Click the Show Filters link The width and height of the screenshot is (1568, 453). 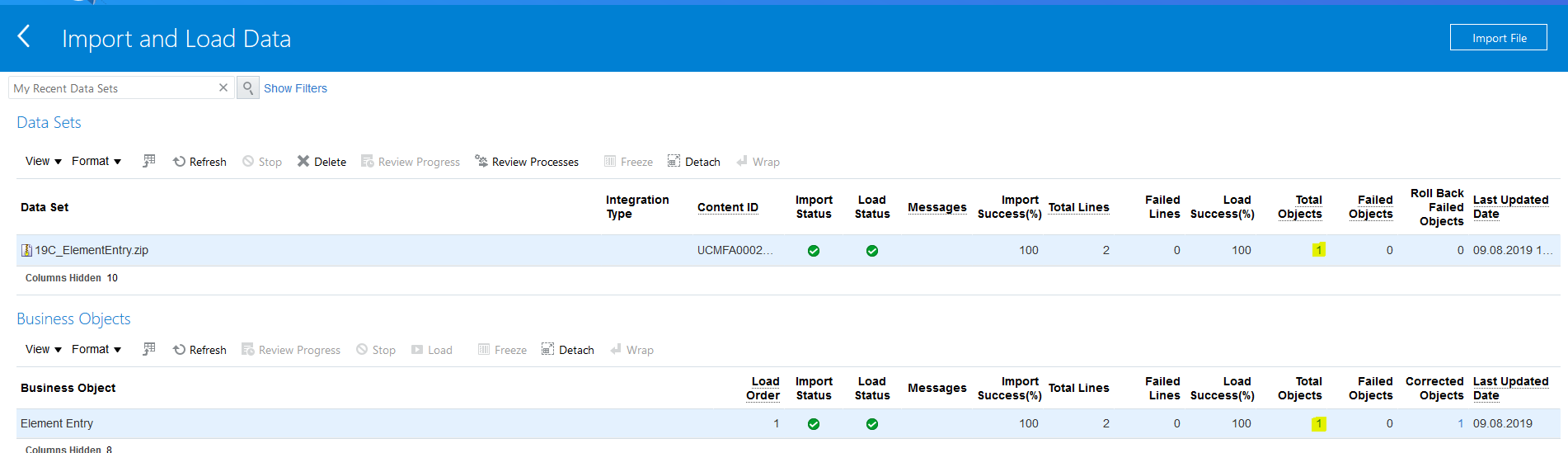point(295,88)
